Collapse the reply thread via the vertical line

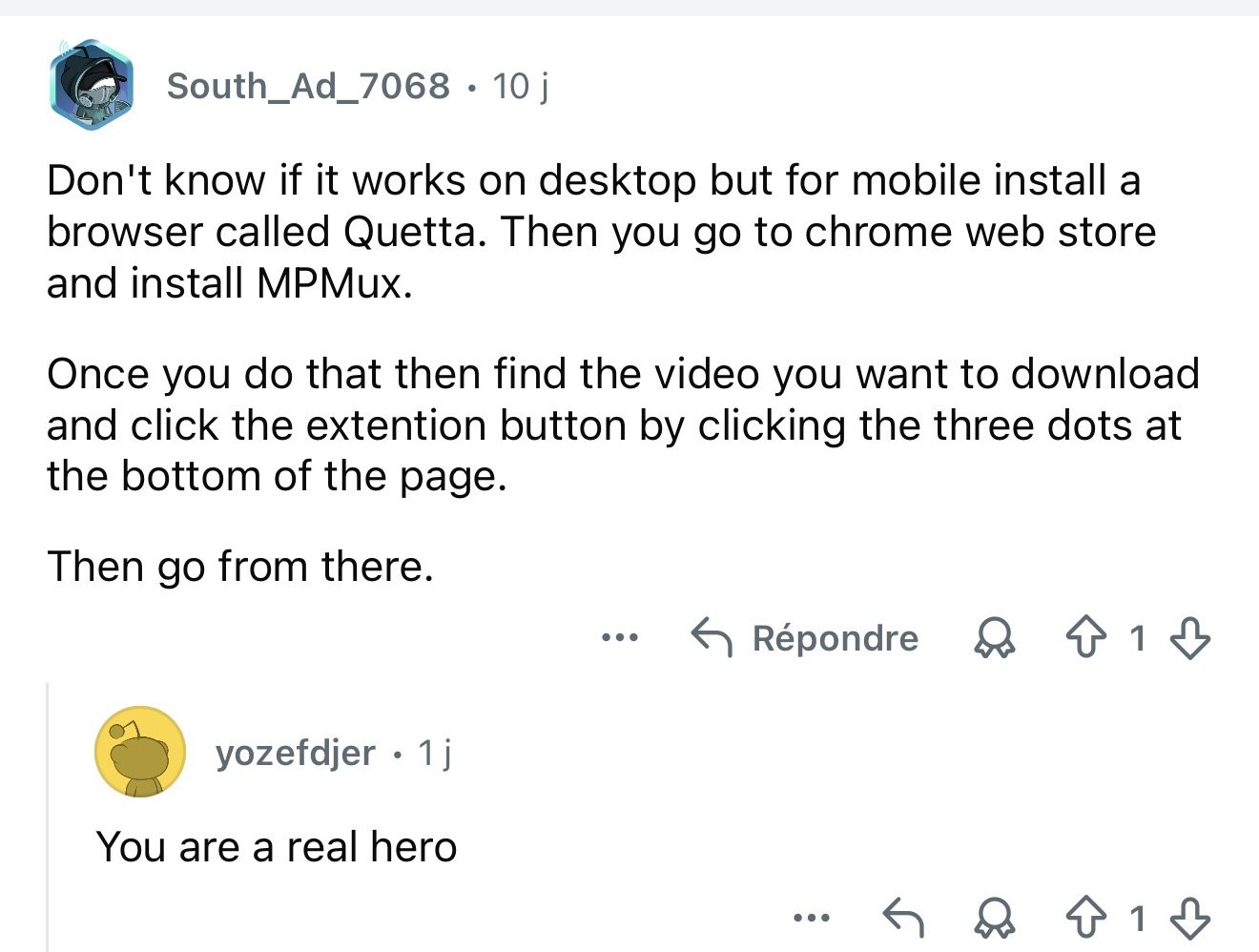(48, 811)
